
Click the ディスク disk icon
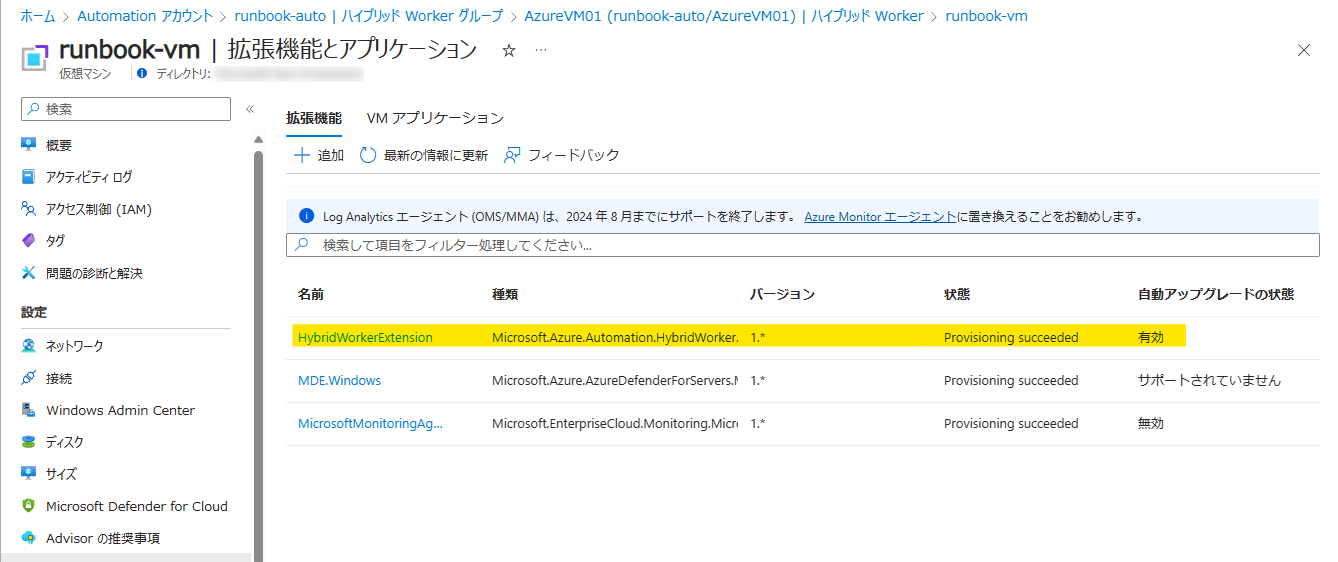[x=29, y=442]
